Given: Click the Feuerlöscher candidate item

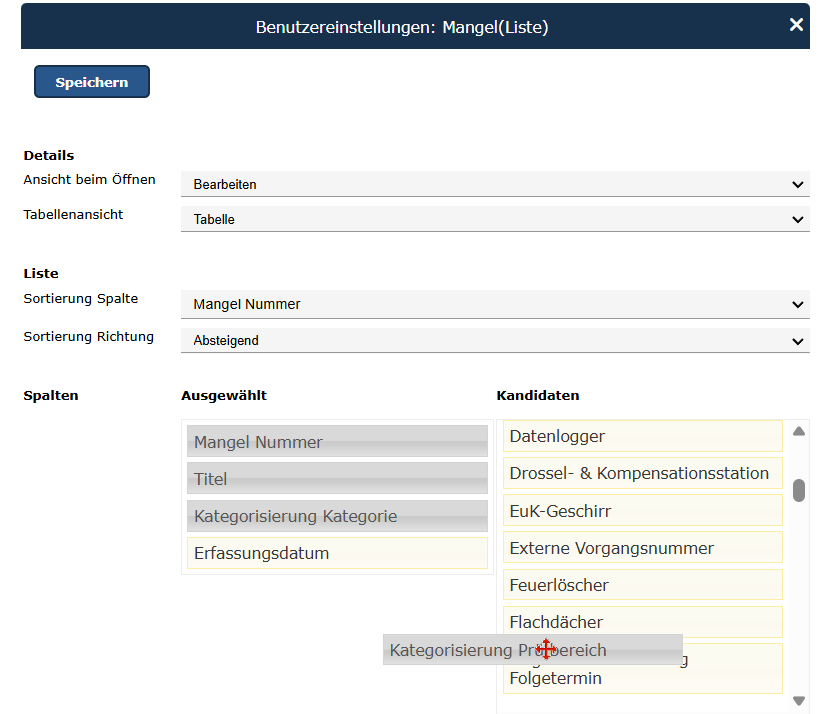Looking at the screenshot, I should click(x=642, y=585).
